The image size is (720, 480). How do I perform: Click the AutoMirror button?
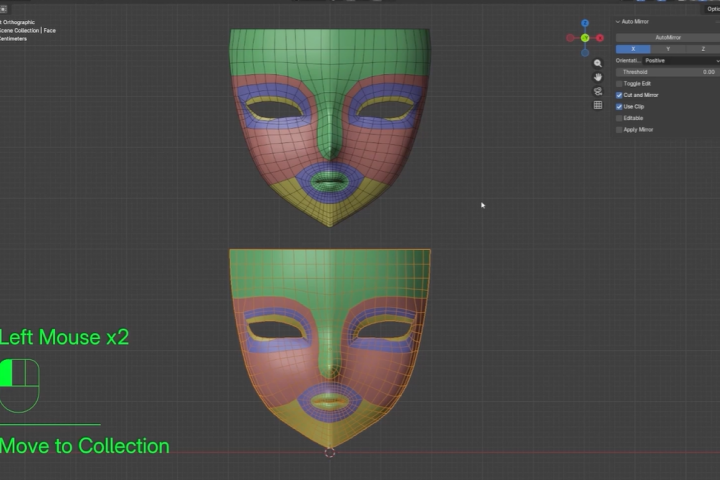[668, 37]
